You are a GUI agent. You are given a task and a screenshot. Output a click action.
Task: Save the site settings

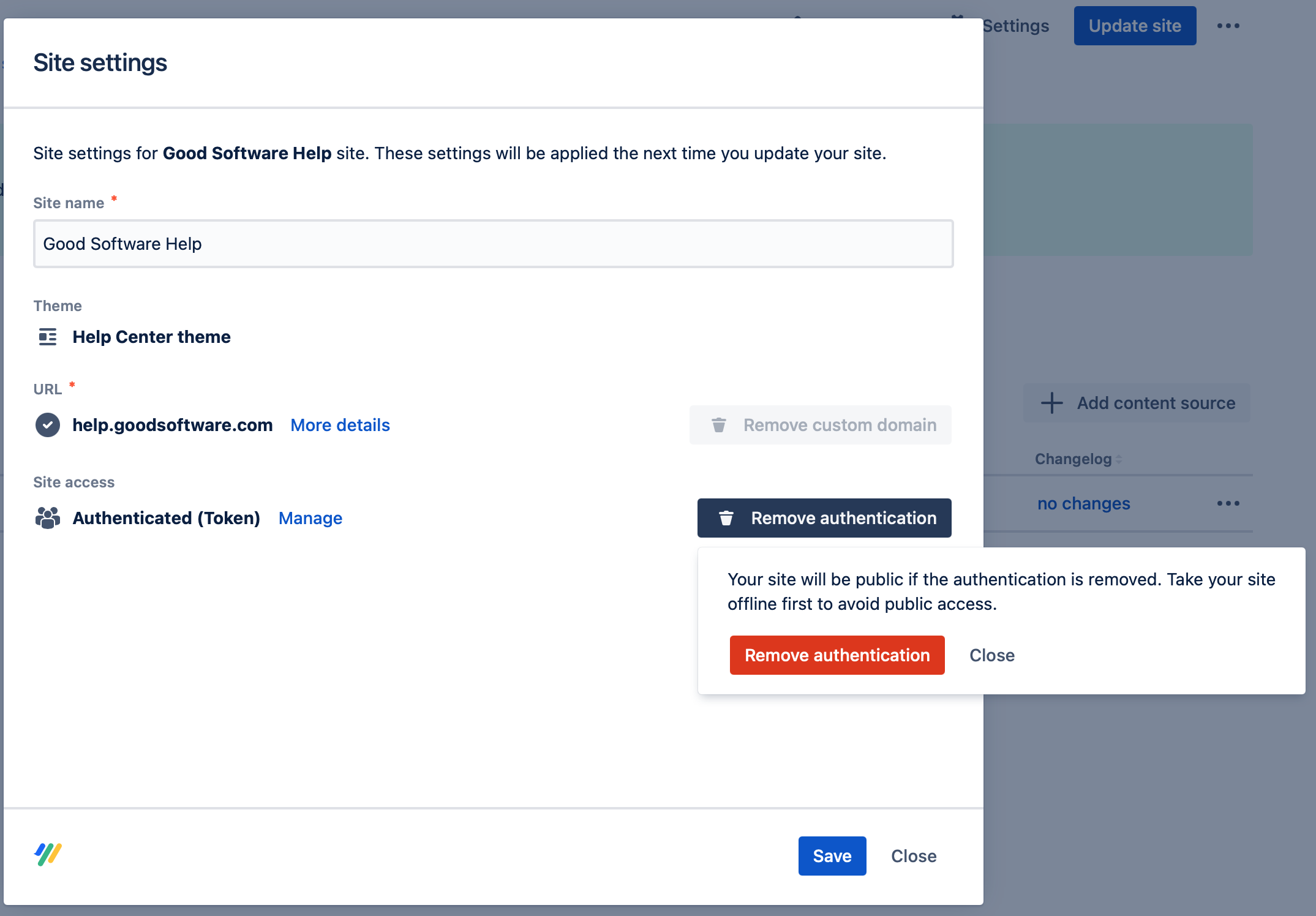pyautogui.click(x=832, y=856)
